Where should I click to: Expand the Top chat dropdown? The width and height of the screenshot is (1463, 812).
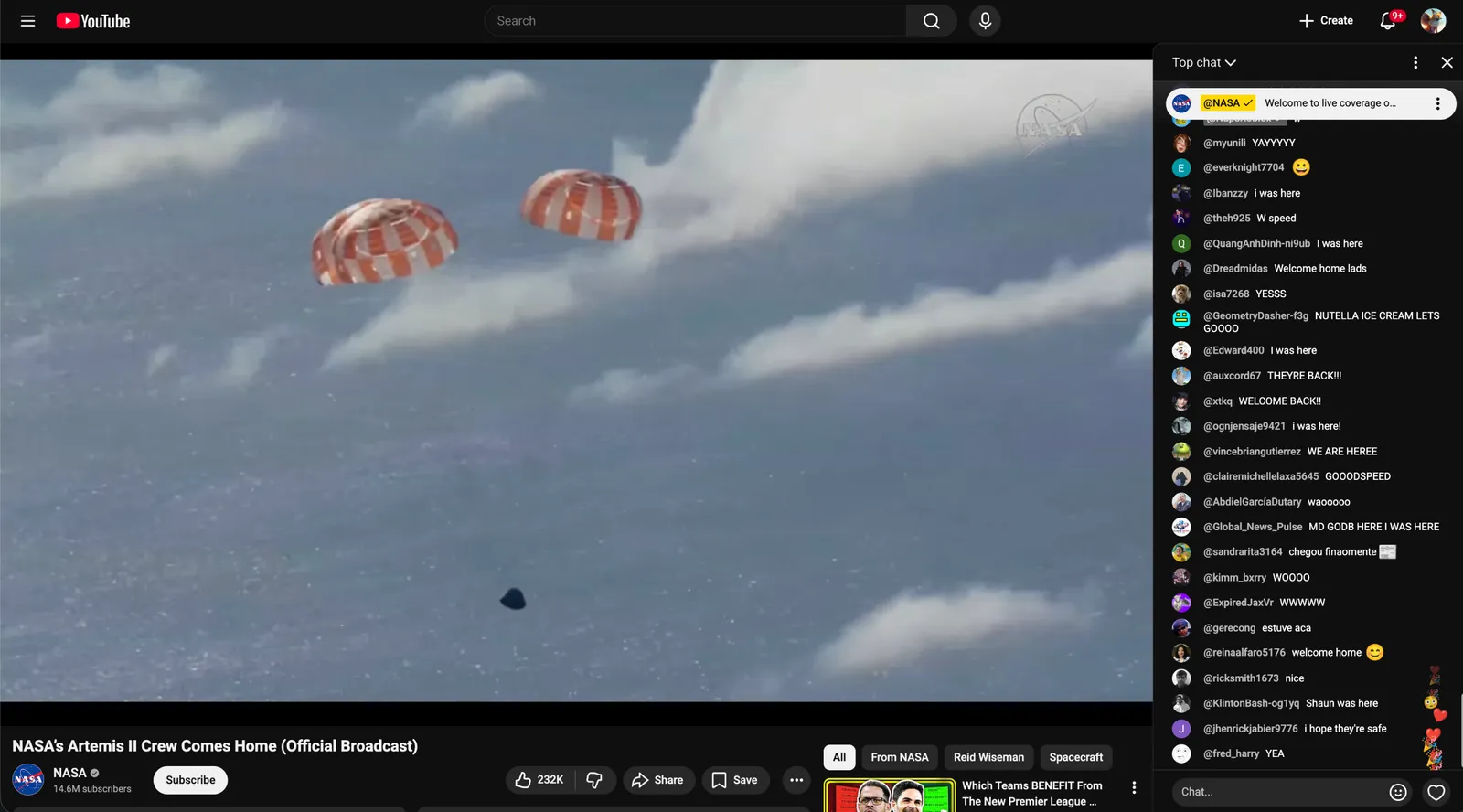pos(1204,62)
